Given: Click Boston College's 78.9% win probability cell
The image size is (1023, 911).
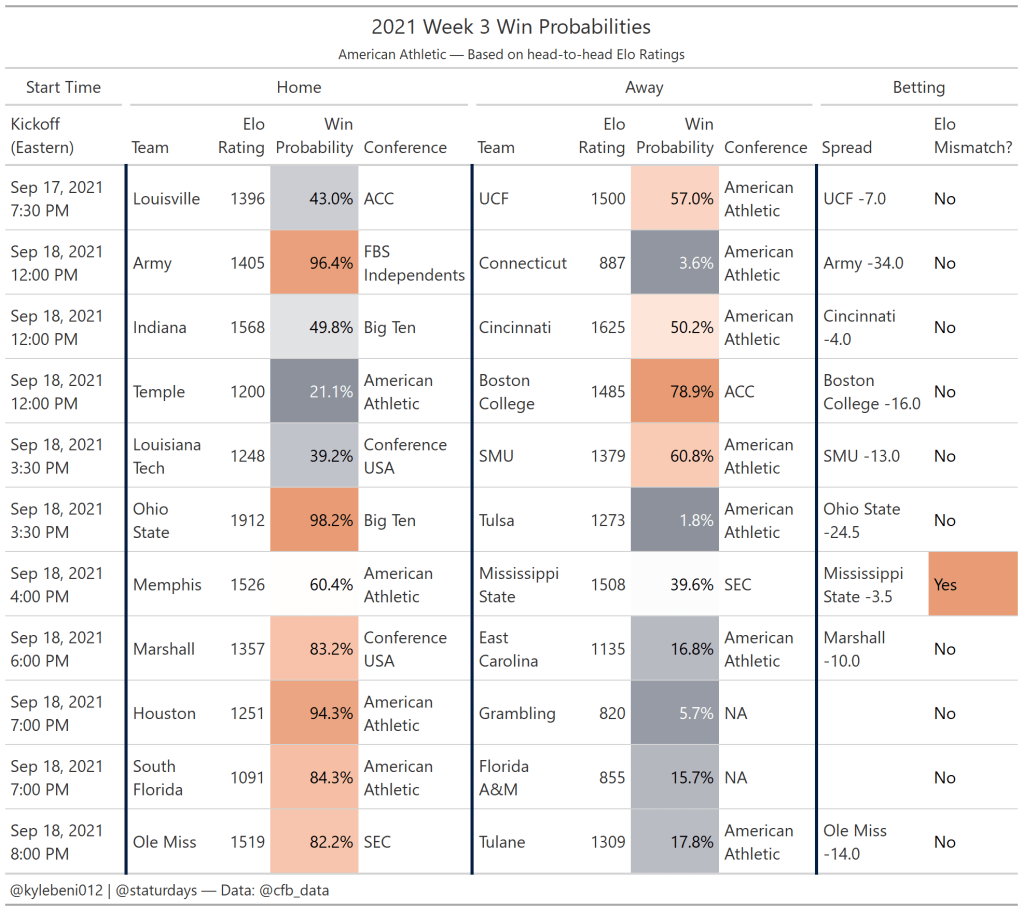Looking at the screenshot, I should tap(675, 392).
